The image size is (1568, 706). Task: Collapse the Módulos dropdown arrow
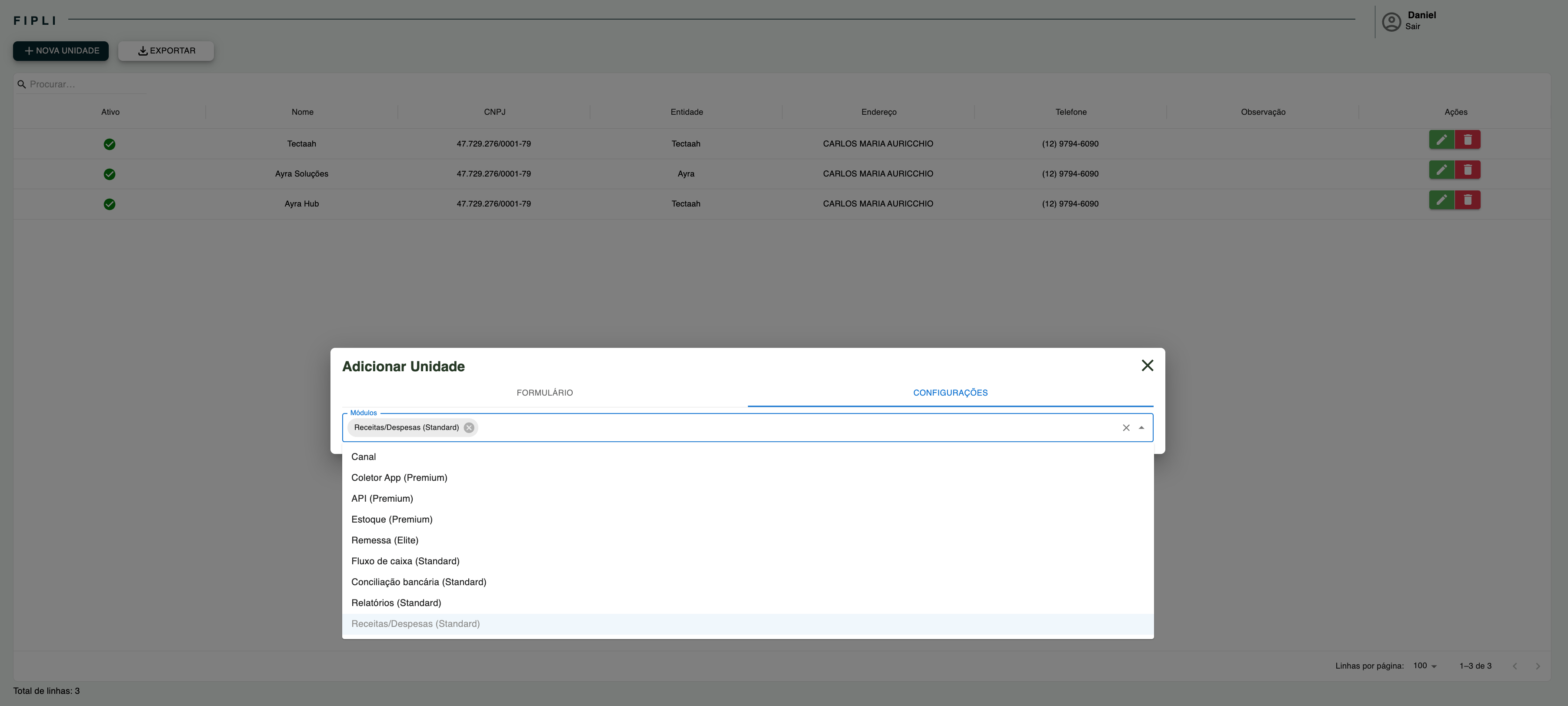tap(1141, 428)
